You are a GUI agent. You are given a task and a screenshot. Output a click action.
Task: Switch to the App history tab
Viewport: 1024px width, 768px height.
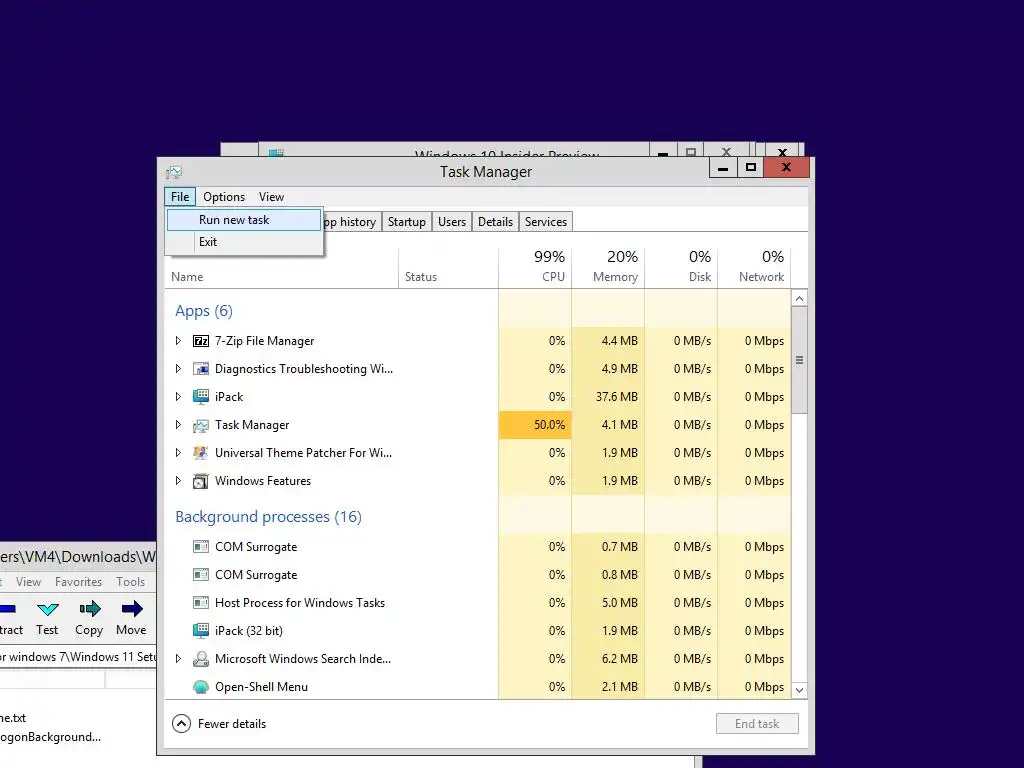352,222
